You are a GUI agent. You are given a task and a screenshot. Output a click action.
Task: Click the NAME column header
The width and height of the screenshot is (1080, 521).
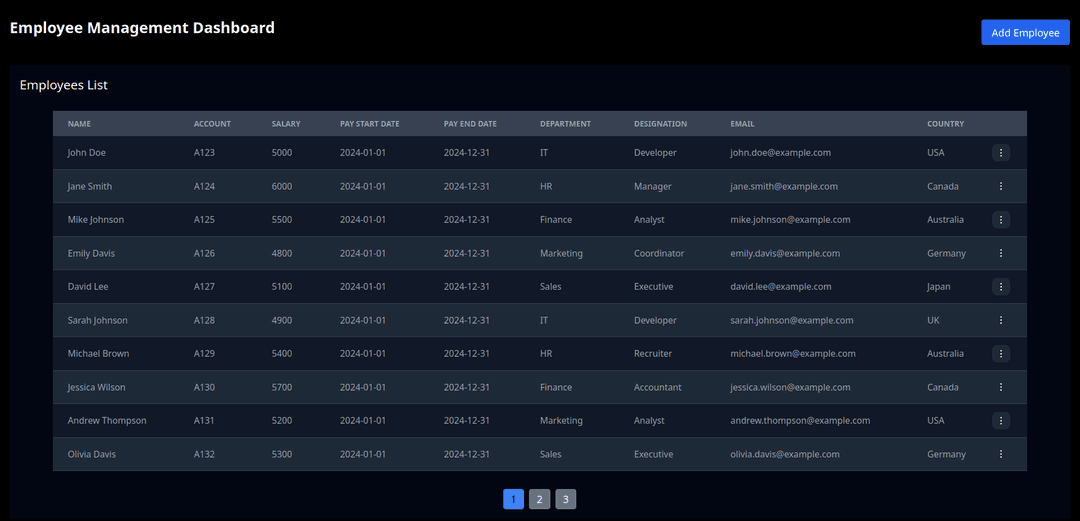click(x=79, y=124)
